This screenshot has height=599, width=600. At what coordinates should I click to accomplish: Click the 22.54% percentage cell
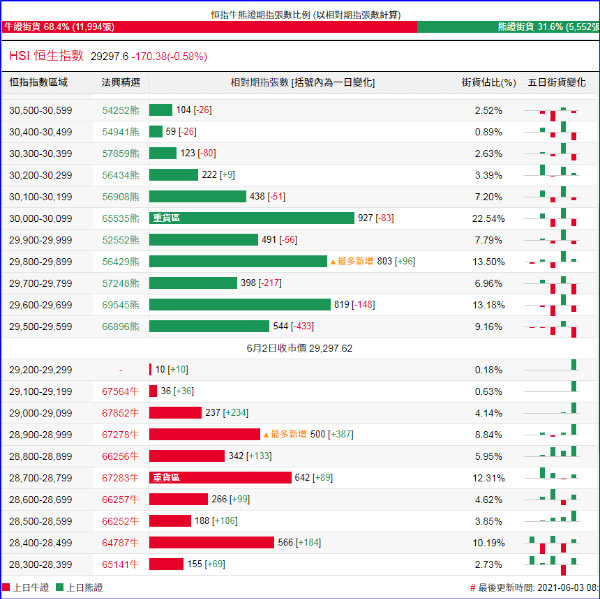[x=488, y=218]
